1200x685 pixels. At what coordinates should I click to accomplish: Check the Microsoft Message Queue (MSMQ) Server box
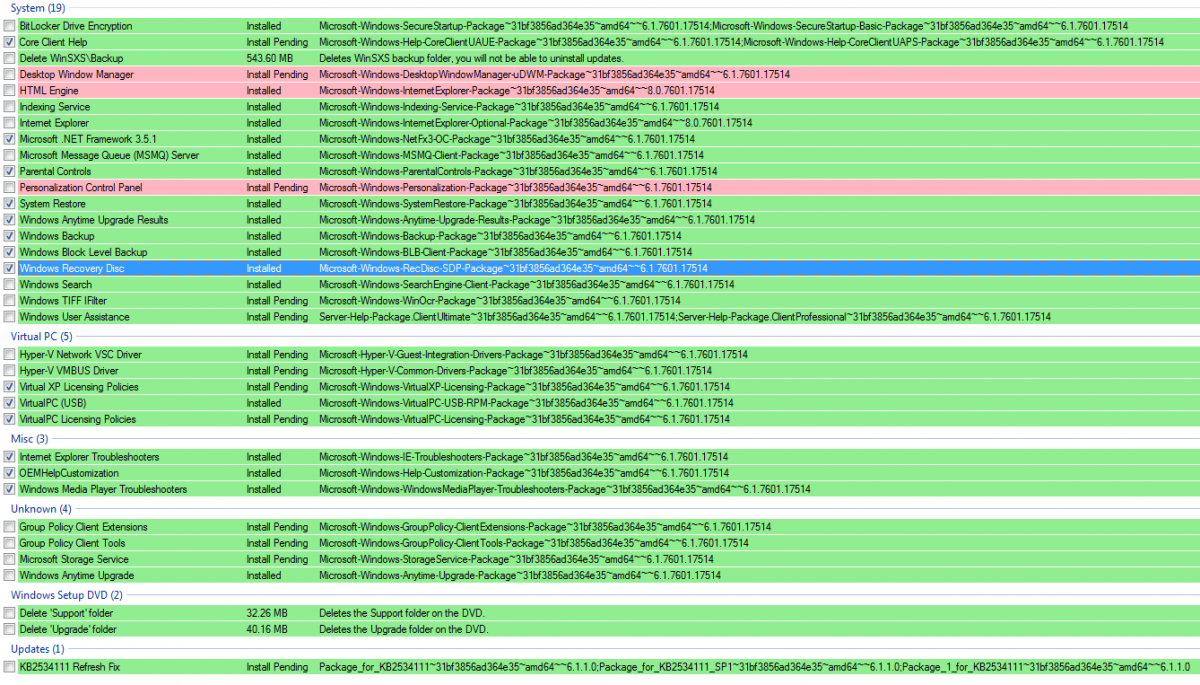10,155
